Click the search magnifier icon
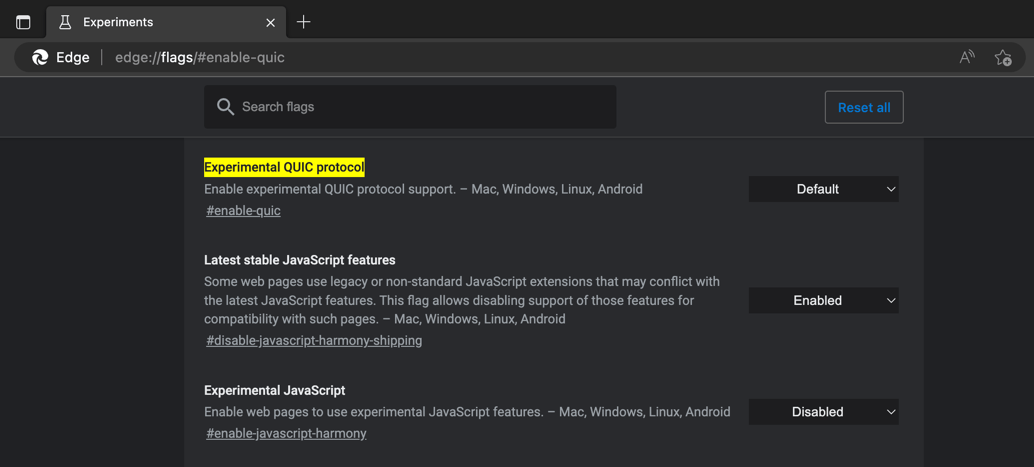1034x467 pixels. [x=226, y=107]
